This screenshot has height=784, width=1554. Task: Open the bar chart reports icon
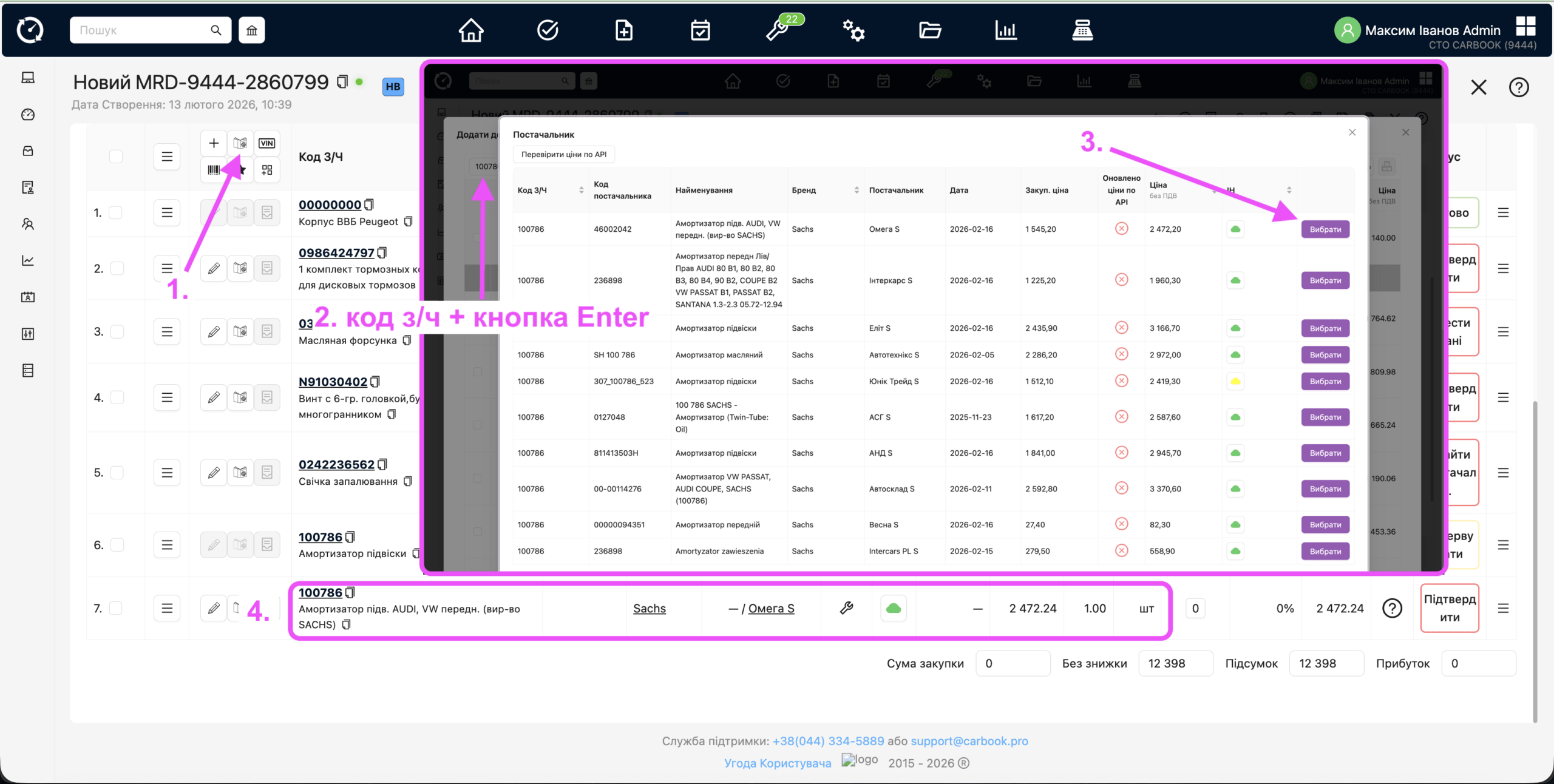coord(1006,30)
